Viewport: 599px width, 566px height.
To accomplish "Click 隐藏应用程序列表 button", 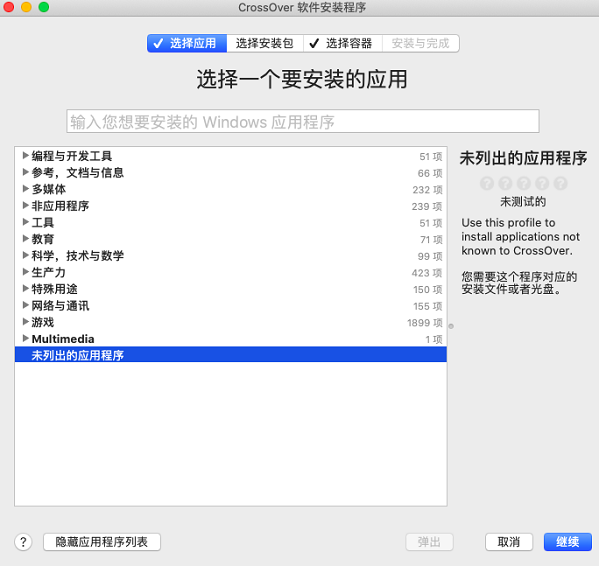I will tap(102, 542).
